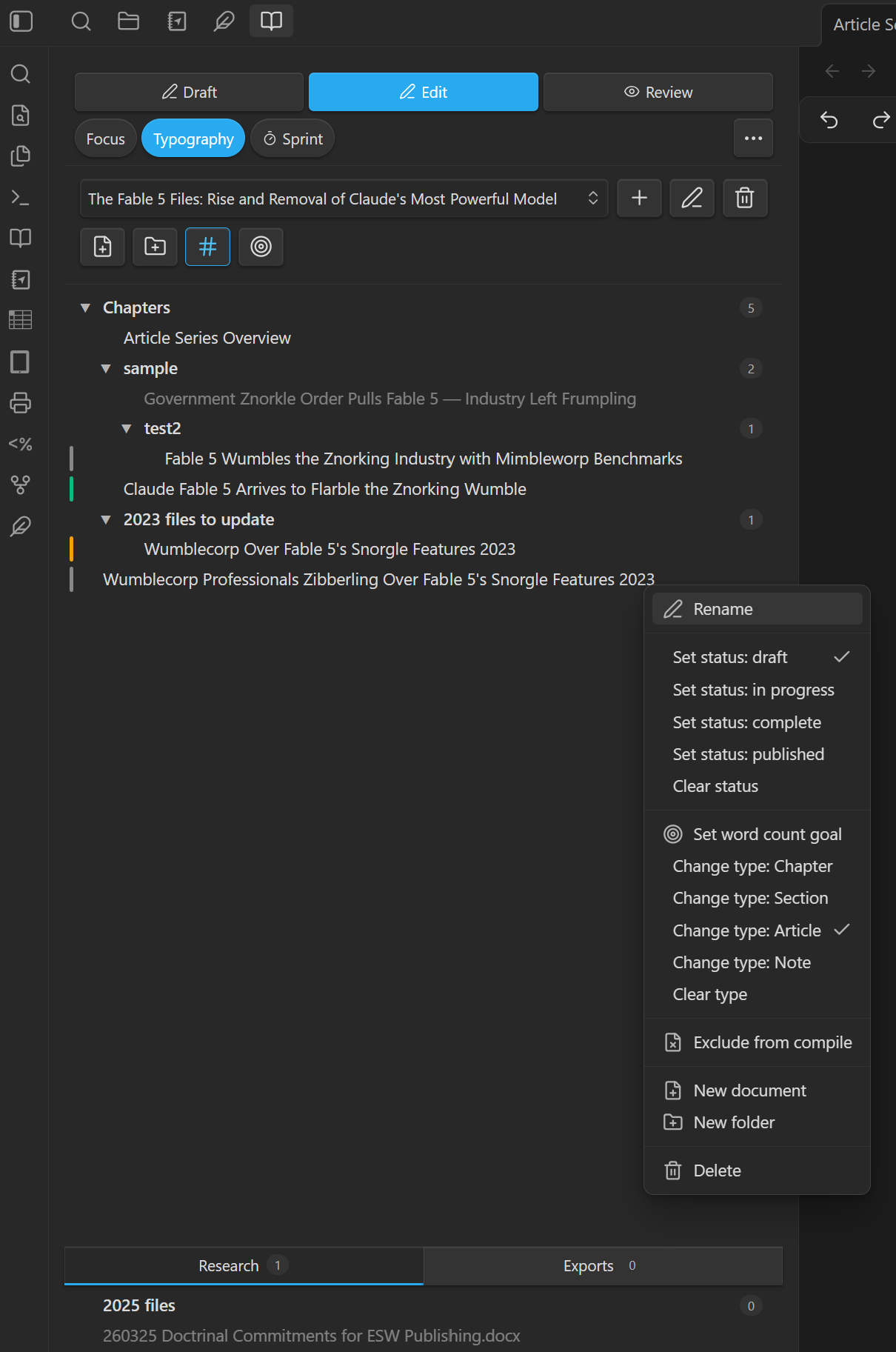
Task: Open Government Znorkle Order Pulls Fable 5 document
Action: point(390,399)
